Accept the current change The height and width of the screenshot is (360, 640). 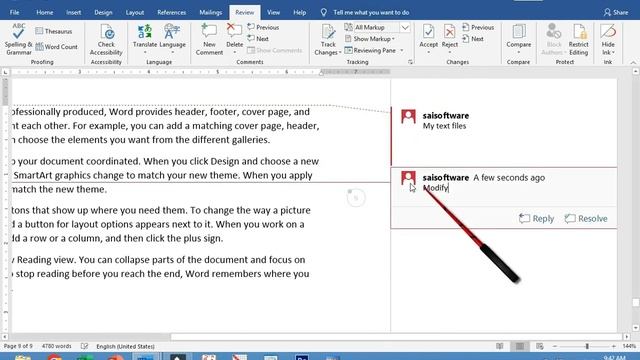click(428, 35)
